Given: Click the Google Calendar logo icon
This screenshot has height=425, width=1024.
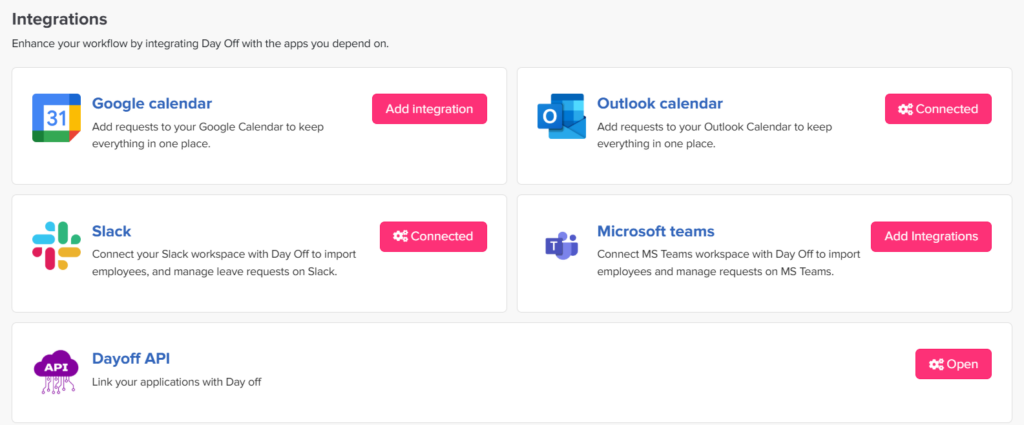Looking at the screenshot, I should pos(56,118).
